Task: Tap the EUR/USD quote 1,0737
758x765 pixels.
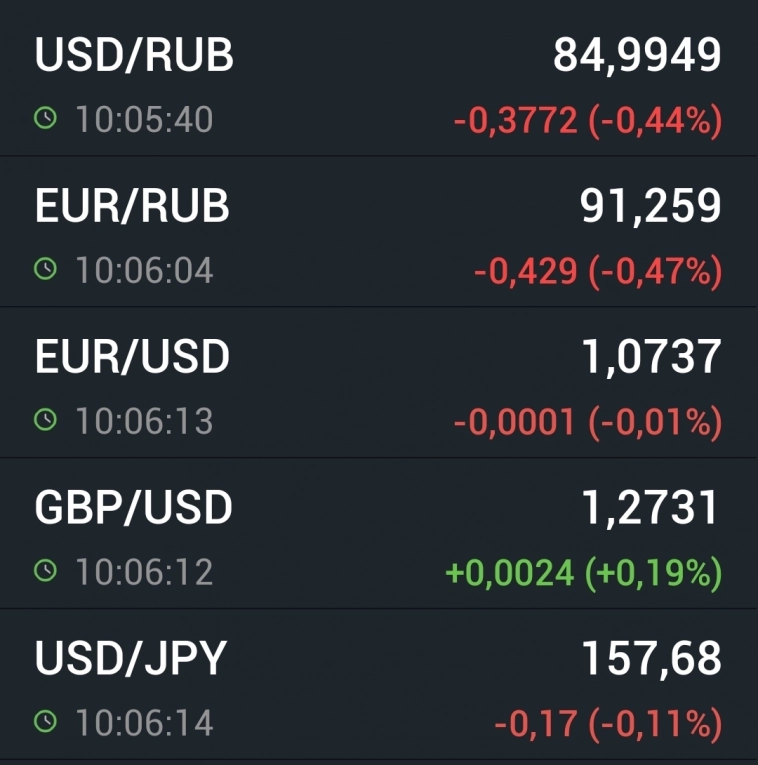Action: 651,357
